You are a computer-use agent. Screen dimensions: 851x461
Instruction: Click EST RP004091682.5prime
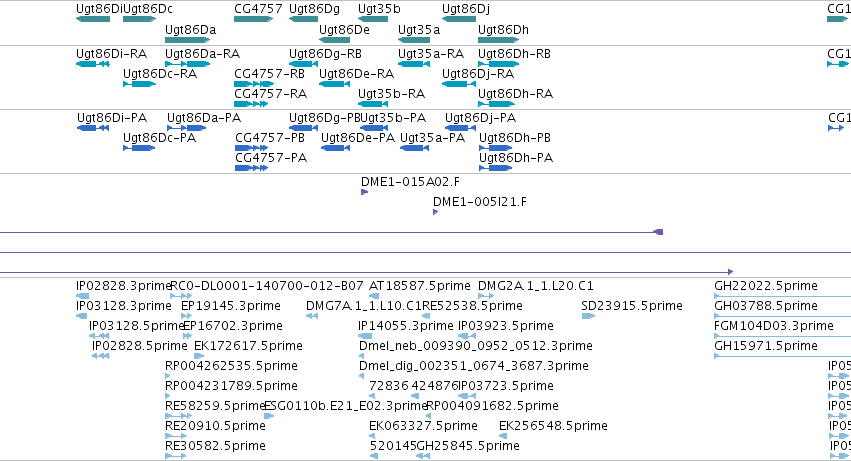click(x=492, y=407)
